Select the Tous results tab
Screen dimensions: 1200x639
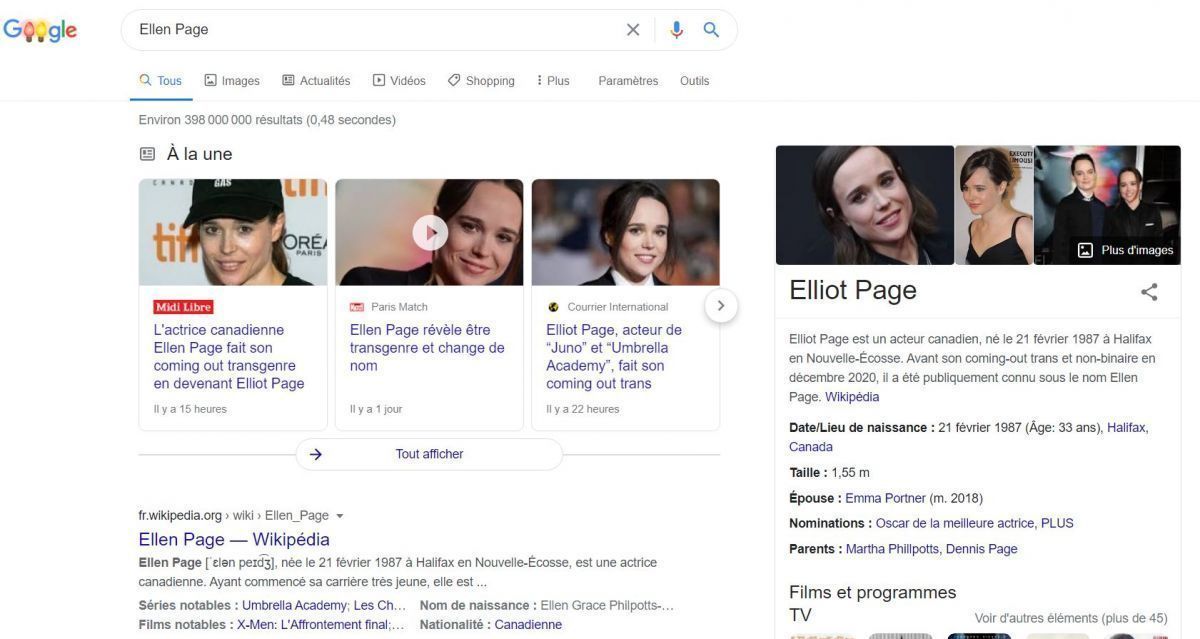point(160,81)
